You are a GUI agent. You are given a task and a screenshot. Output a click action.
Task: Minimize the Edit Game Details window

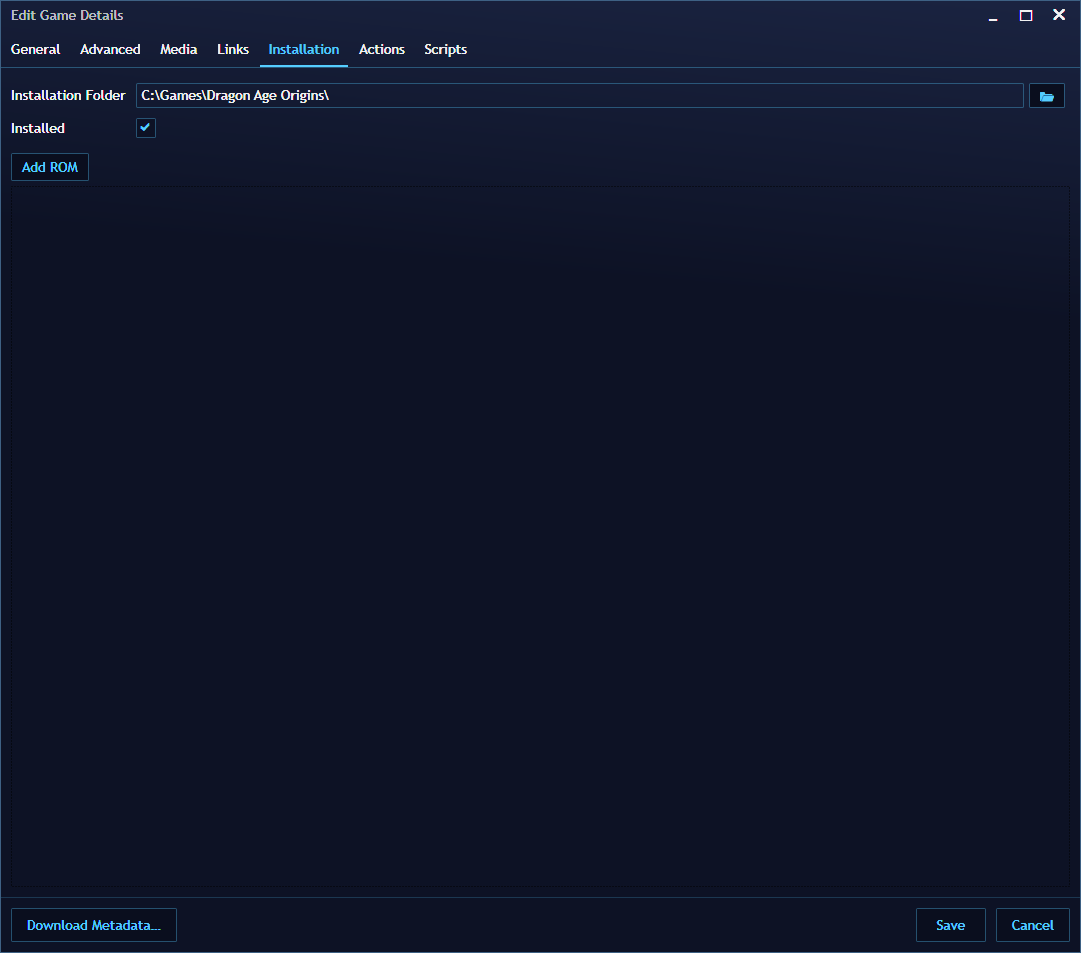[x=992, y=15]
